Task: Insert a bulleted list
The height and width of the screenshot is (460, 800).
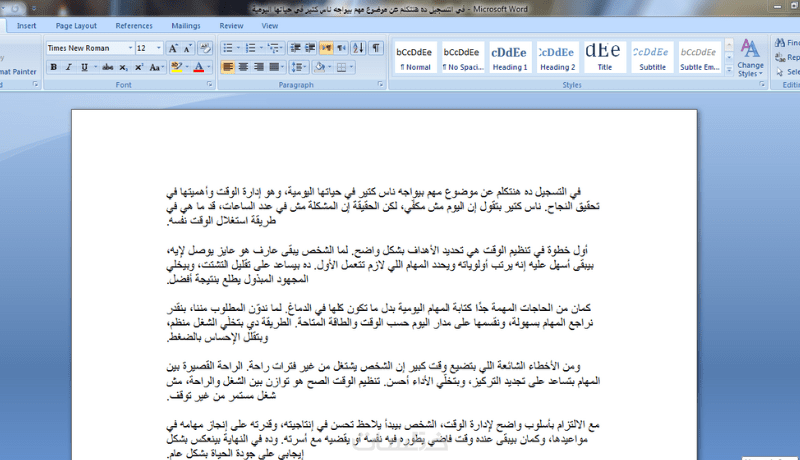Action: [228, 48]
